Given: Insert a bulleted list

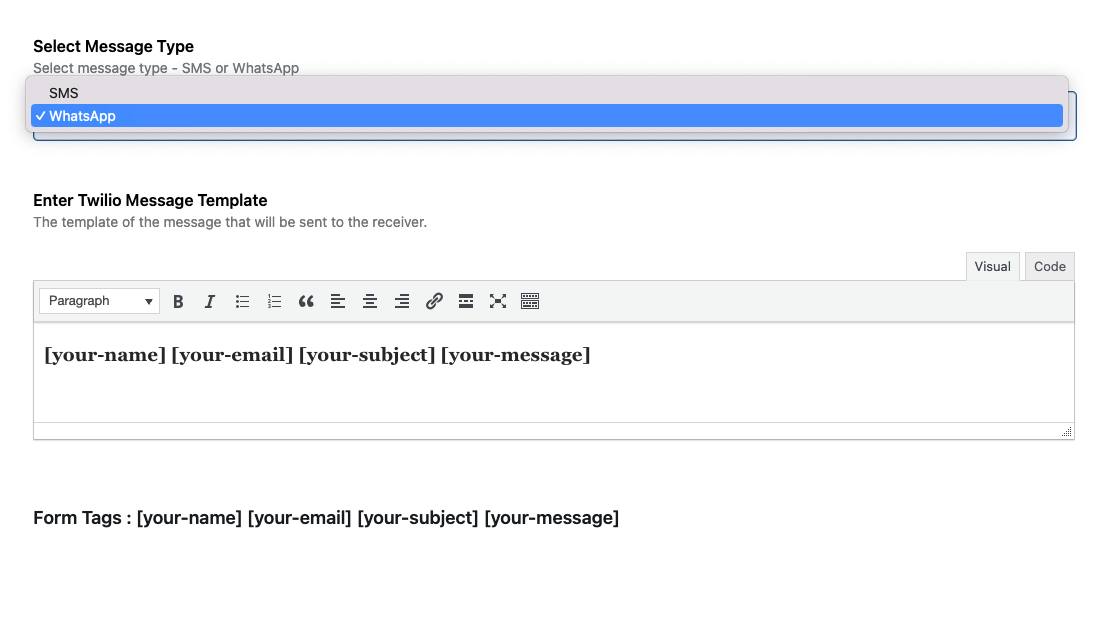Looking at the screenshot, I should pos(242,302).
